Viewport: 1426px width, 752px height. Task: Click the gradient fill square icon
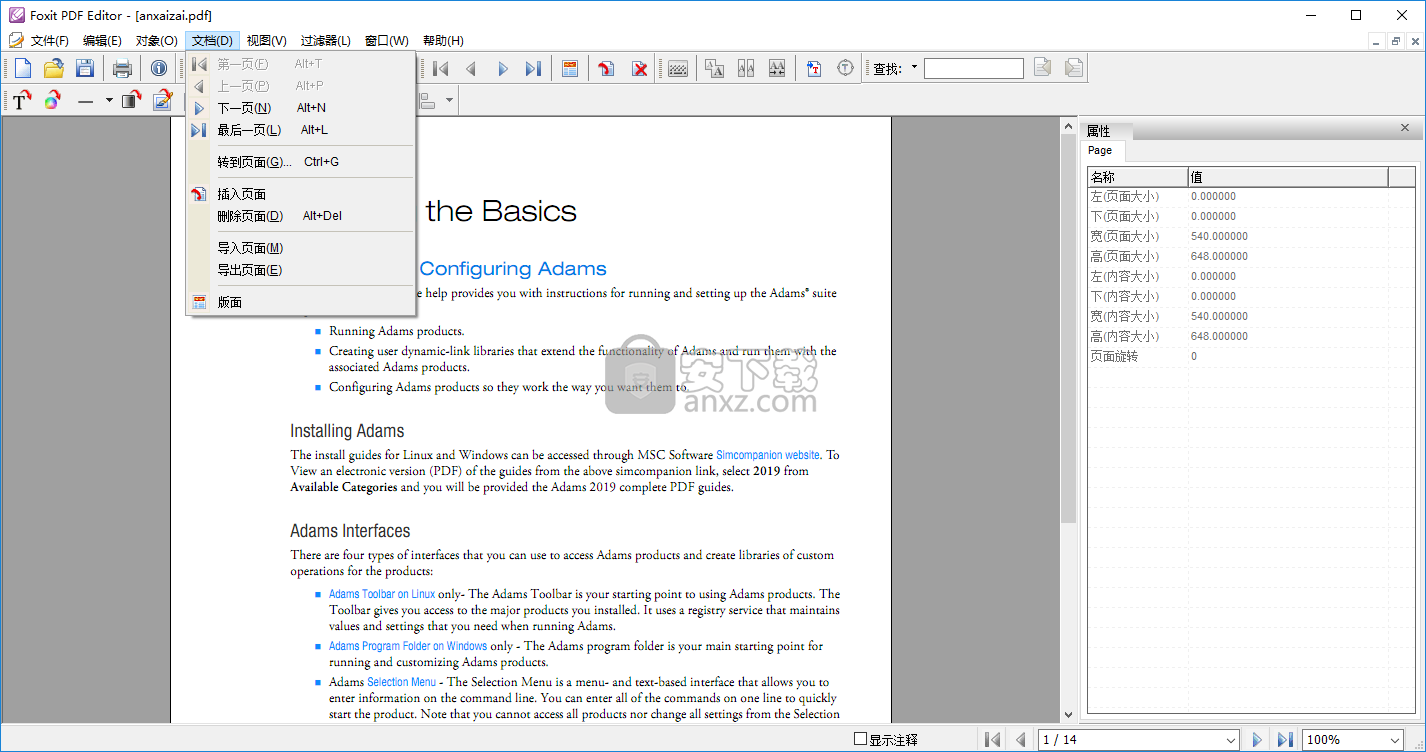tap(132, 100)
